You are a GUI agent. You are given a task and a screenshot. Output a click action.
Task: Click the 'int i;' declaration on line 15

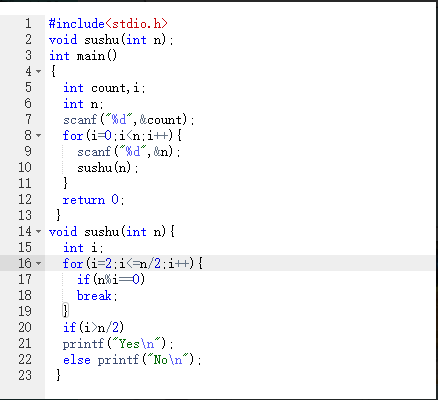click(83, 248)
